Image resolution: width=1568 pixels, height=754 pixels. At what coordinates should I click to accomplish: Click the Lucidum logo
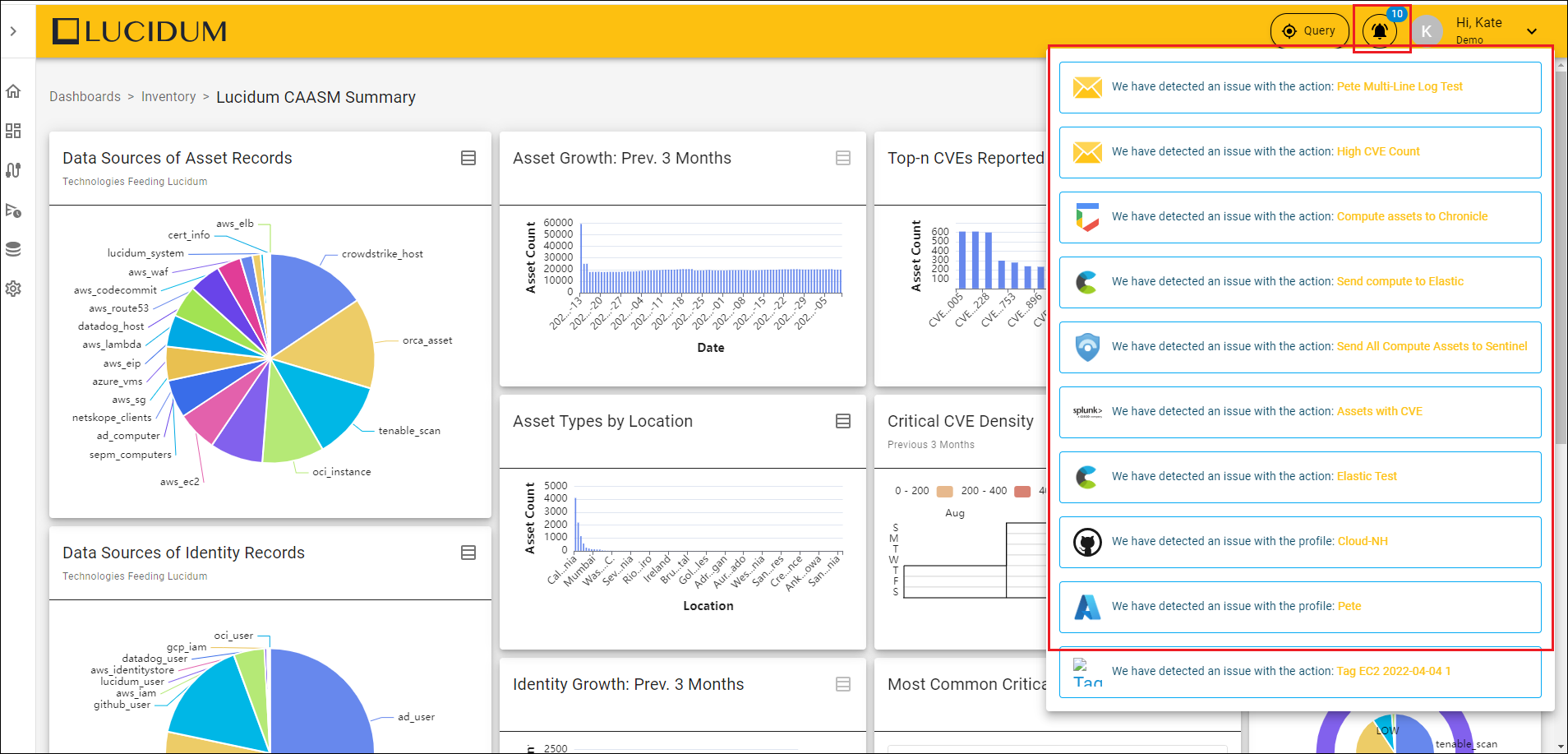[140, 31]
